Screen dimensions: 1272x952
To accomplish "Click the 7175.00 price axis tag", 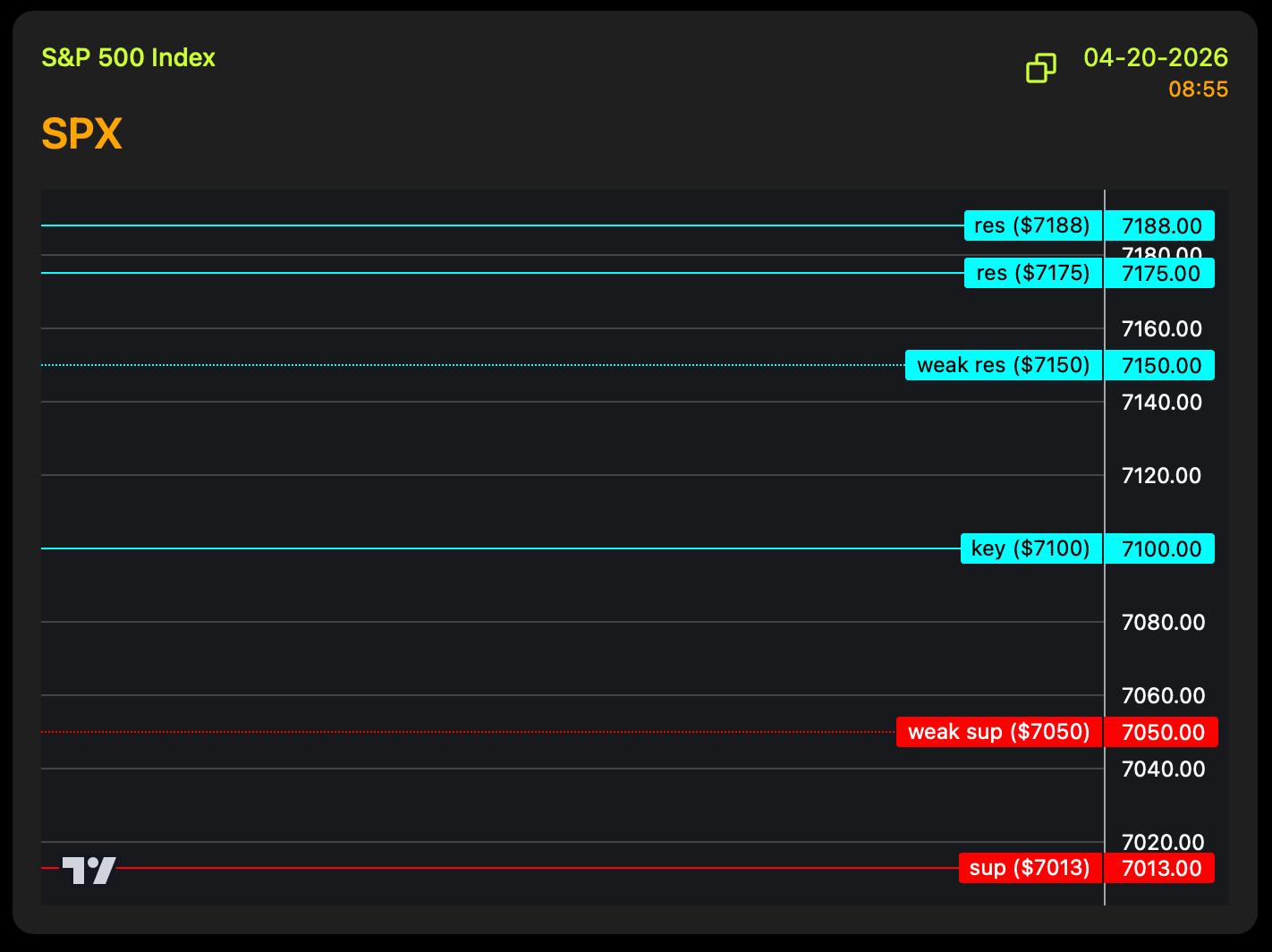I will coord(1160,273).
